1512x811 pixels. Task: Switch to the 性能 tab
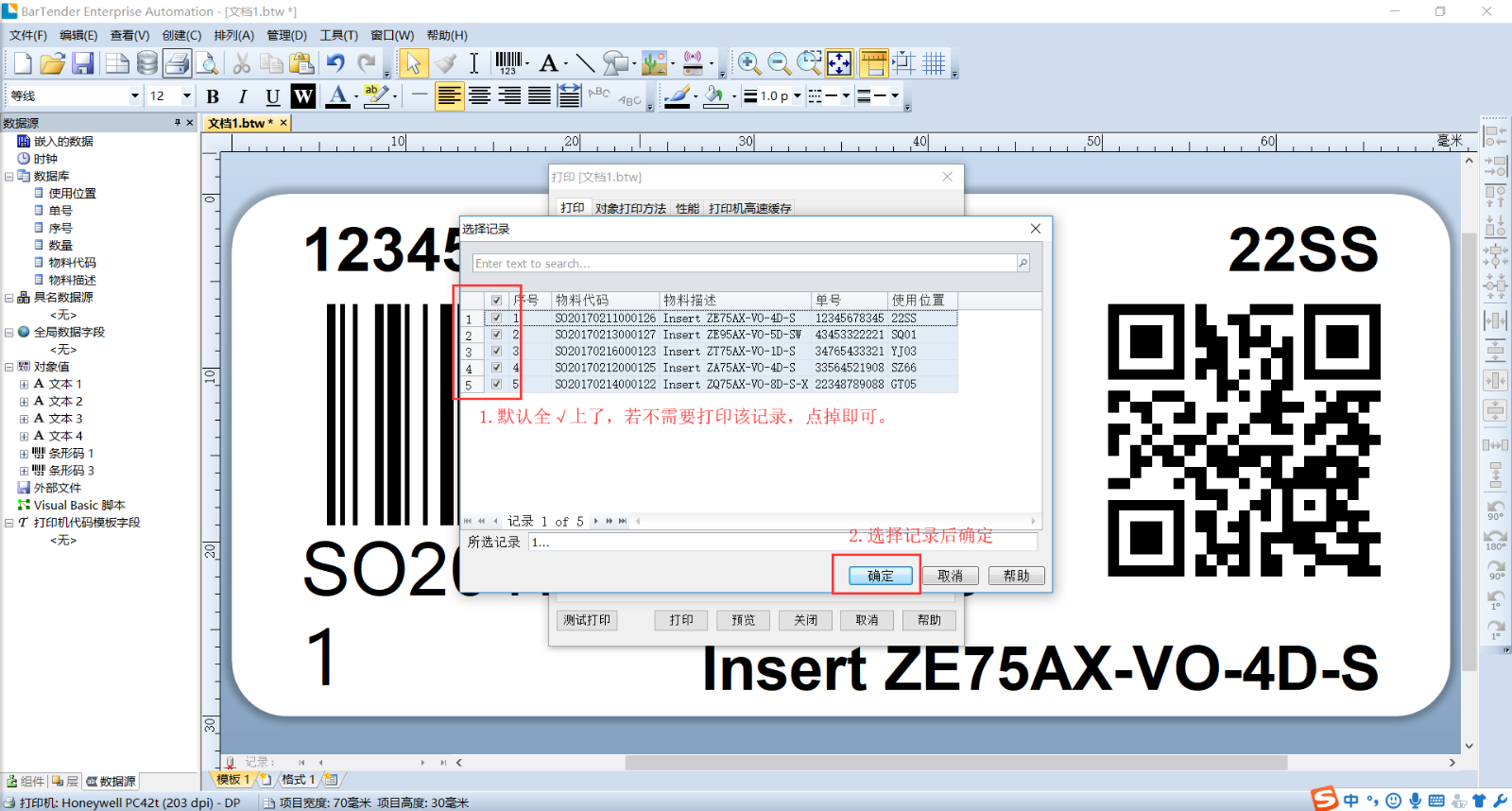coord(687,208)
